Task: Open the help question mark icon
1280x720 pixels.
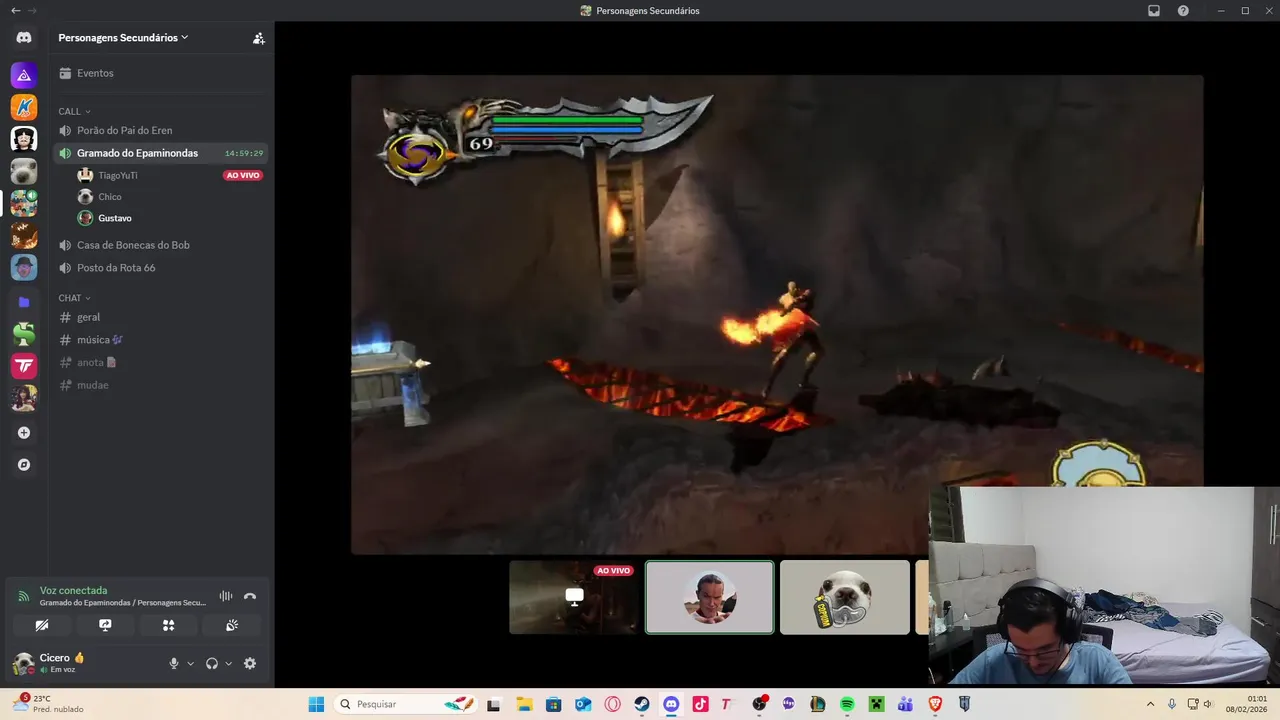Action: coord(1183,10)
